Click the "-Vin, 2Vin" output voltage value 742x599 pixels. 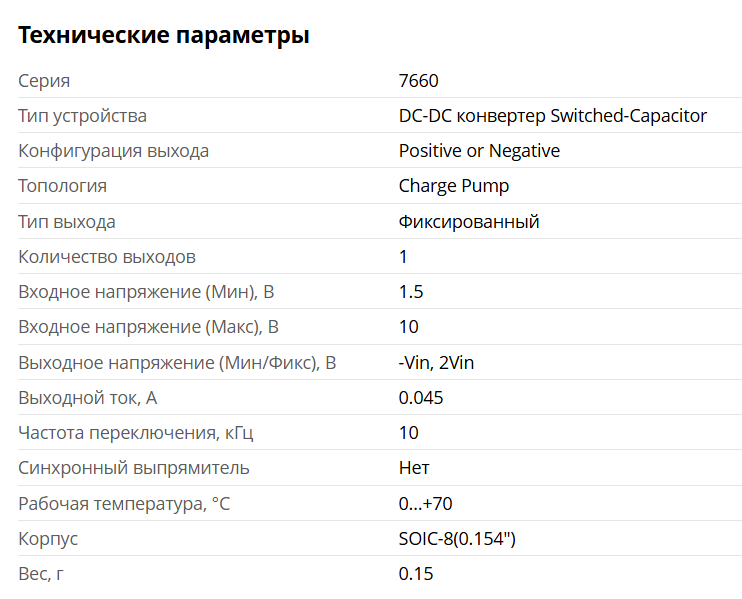[436, 363]
